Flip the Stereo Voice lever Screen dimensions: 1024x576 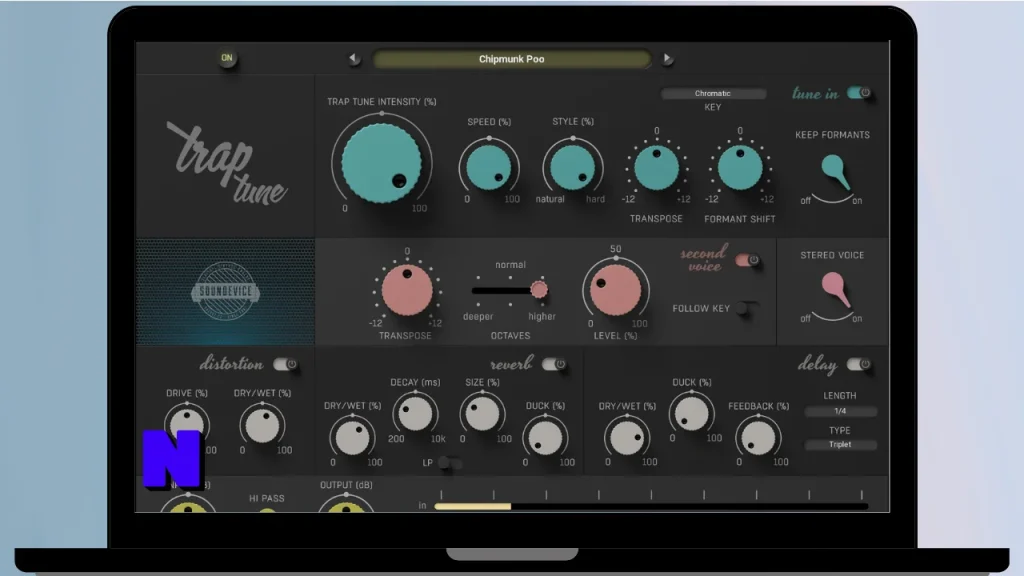835,289
